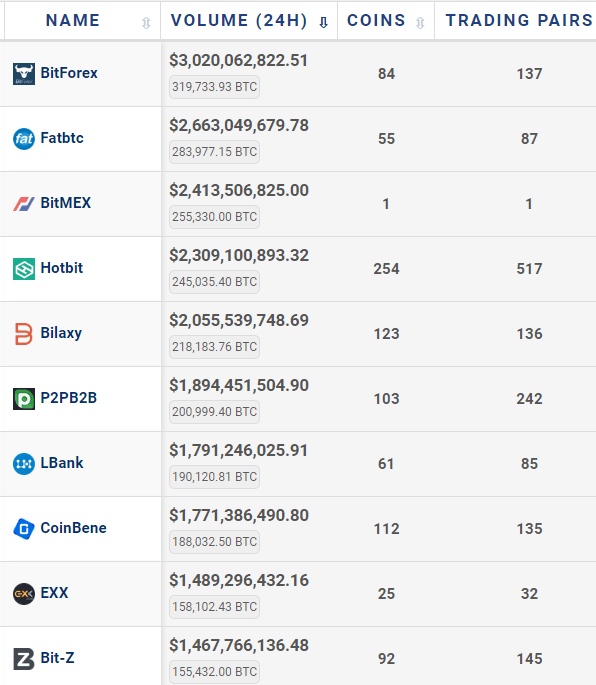Open the CoinBene exchange link

point(73,528)
